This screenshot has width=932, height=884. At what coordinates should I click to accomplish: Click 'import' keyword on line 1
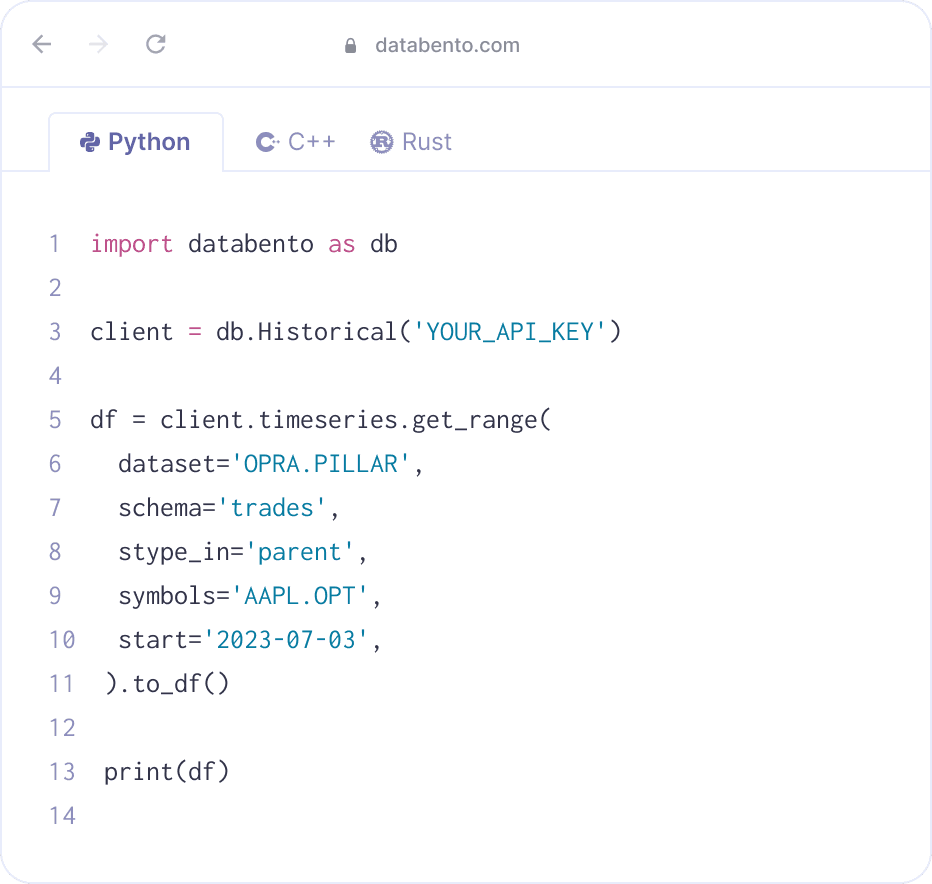coord(131,244)
